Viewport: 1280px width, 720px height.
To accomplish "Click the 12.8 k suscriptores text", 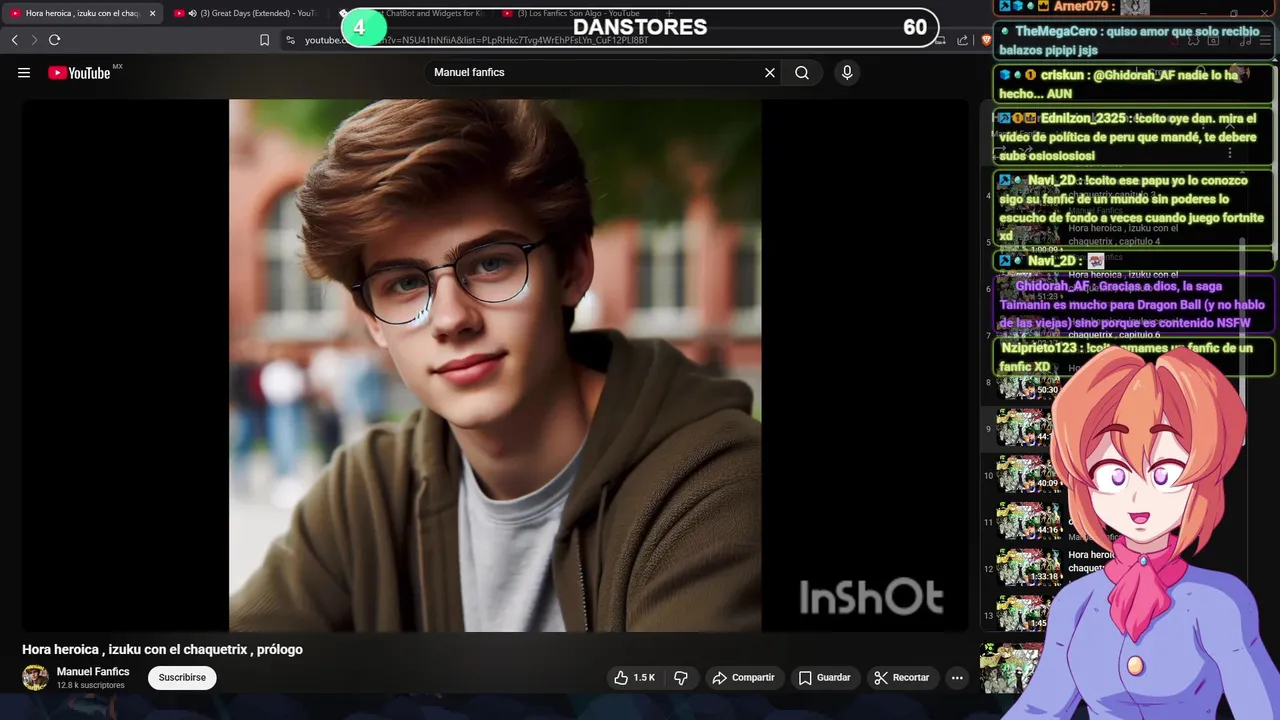I will [x=91, y=685].
